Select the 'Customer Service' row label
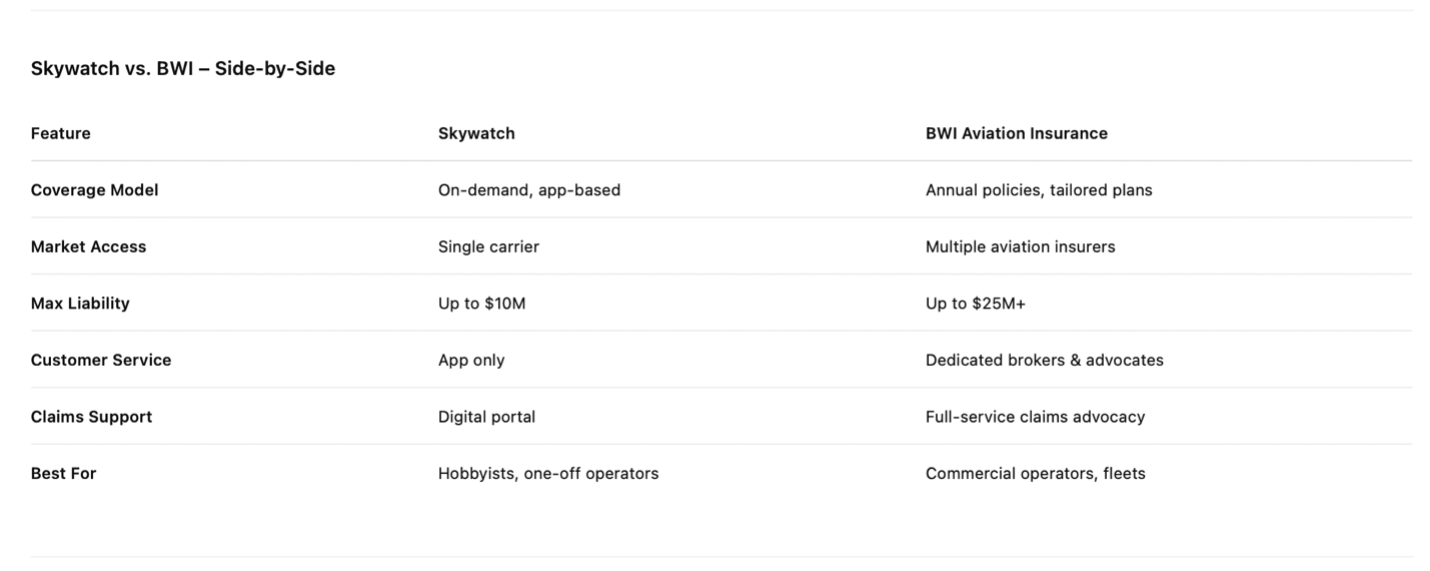 coord(101,360)
